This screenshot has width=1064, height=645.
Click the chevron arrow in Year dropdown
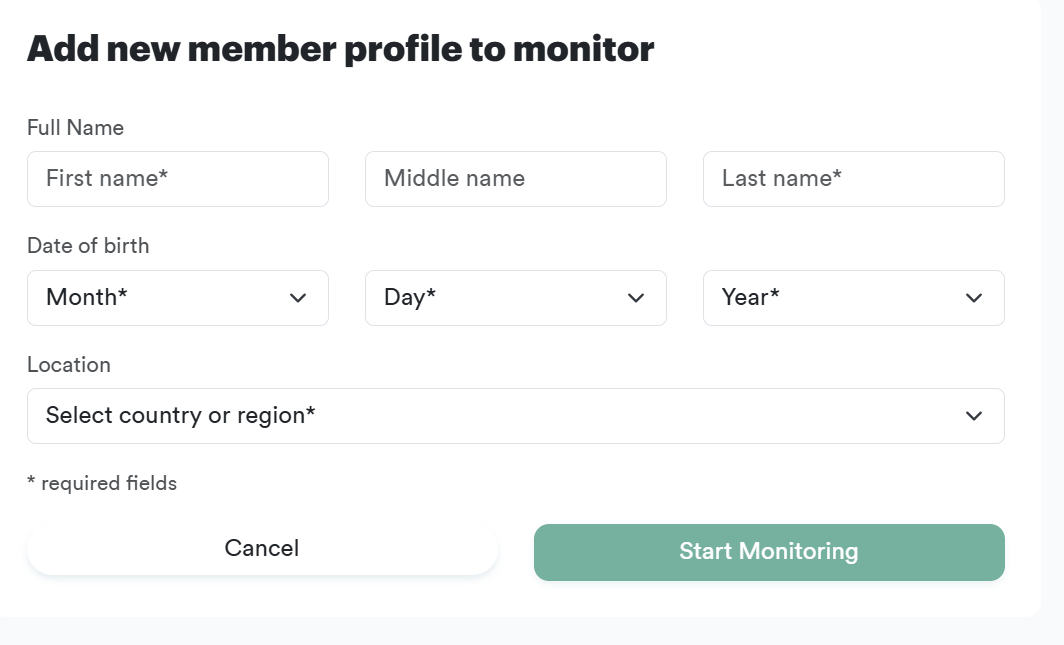(974, 298)
